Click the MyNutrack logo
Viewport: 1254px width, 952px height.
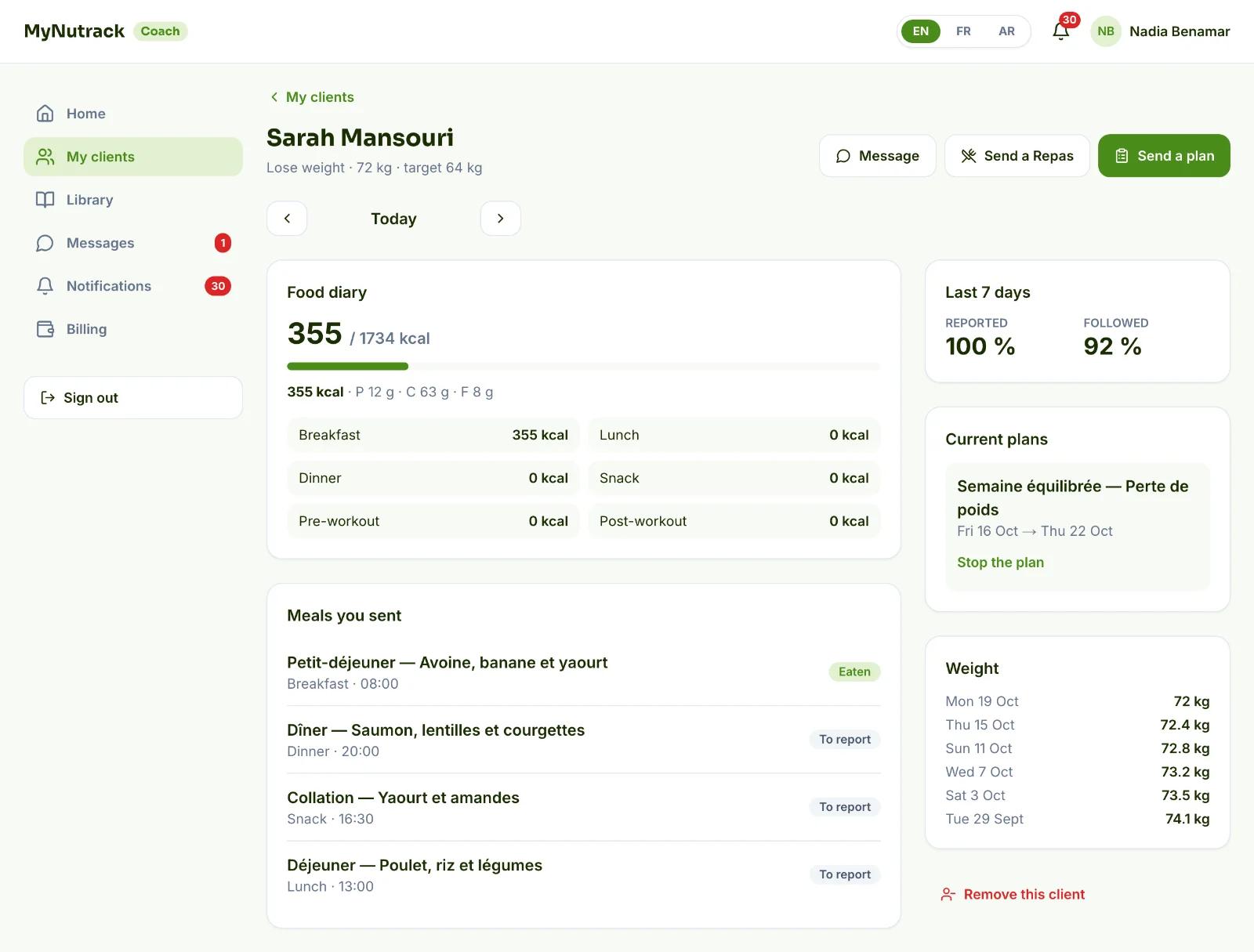point(74,31)
